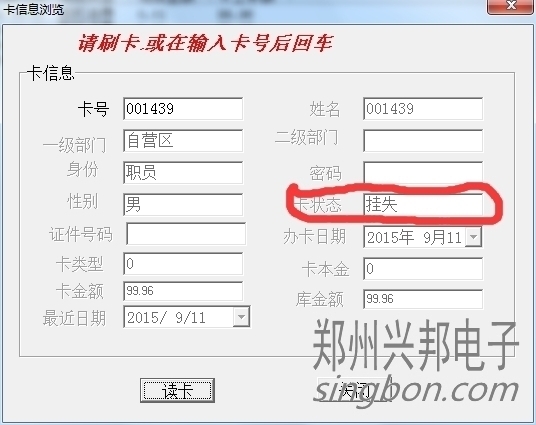Click into the 姓名 field
The height and width of the screenshot is (425, 536).
tap(423, 109)
